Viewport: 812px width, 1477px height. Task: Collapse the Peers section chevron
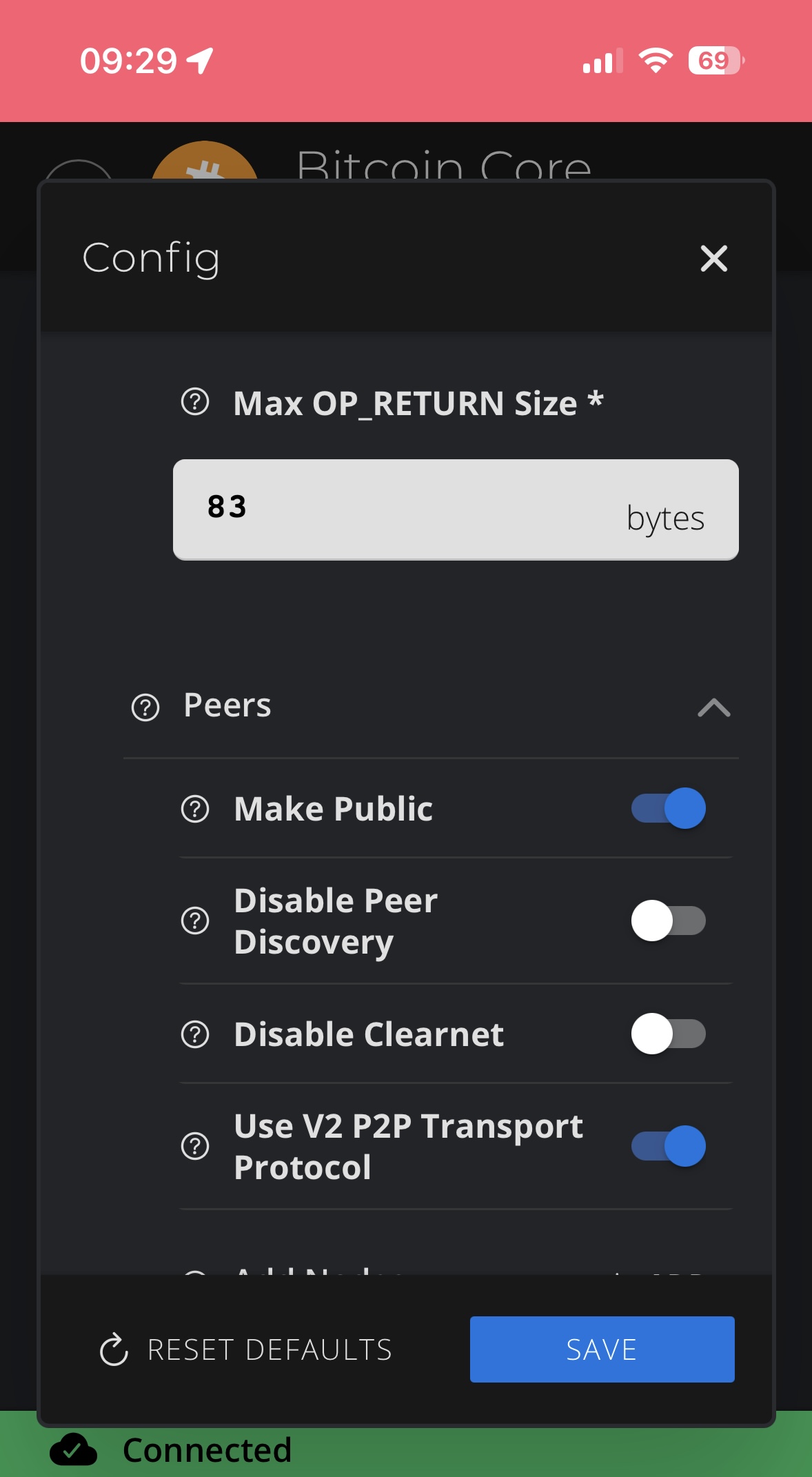(x=714, y=707)
